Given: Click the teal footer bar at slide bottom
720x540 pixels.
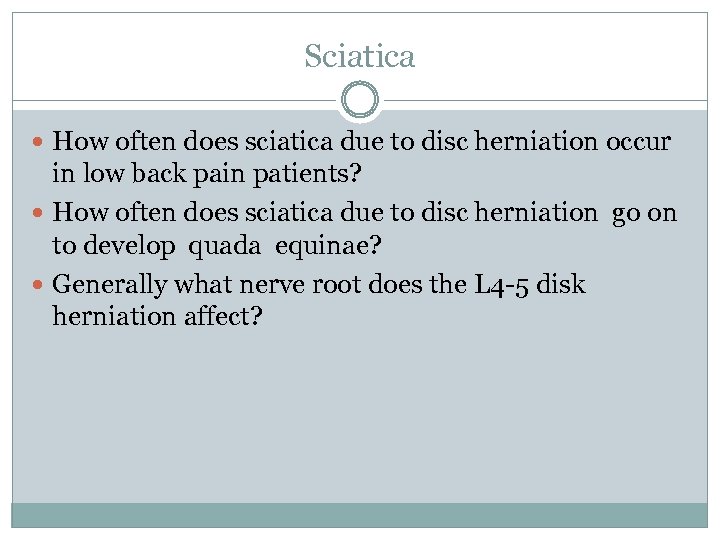Looking at the screenshot, I should pos(360,514).
